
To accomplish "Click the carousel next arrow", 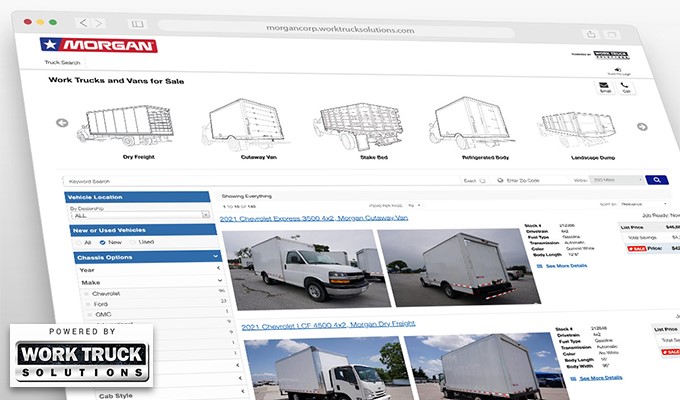I will pyautogui.click(x=642, y=127).
